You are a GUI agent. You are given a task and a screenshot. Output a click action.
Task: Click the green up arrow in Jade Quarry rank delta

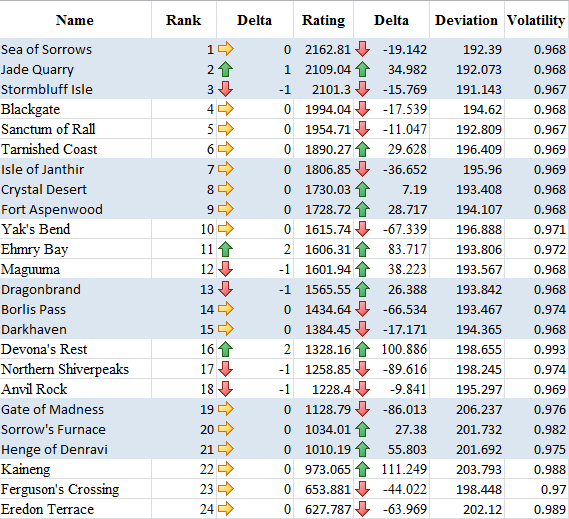(x=226, y=69)
